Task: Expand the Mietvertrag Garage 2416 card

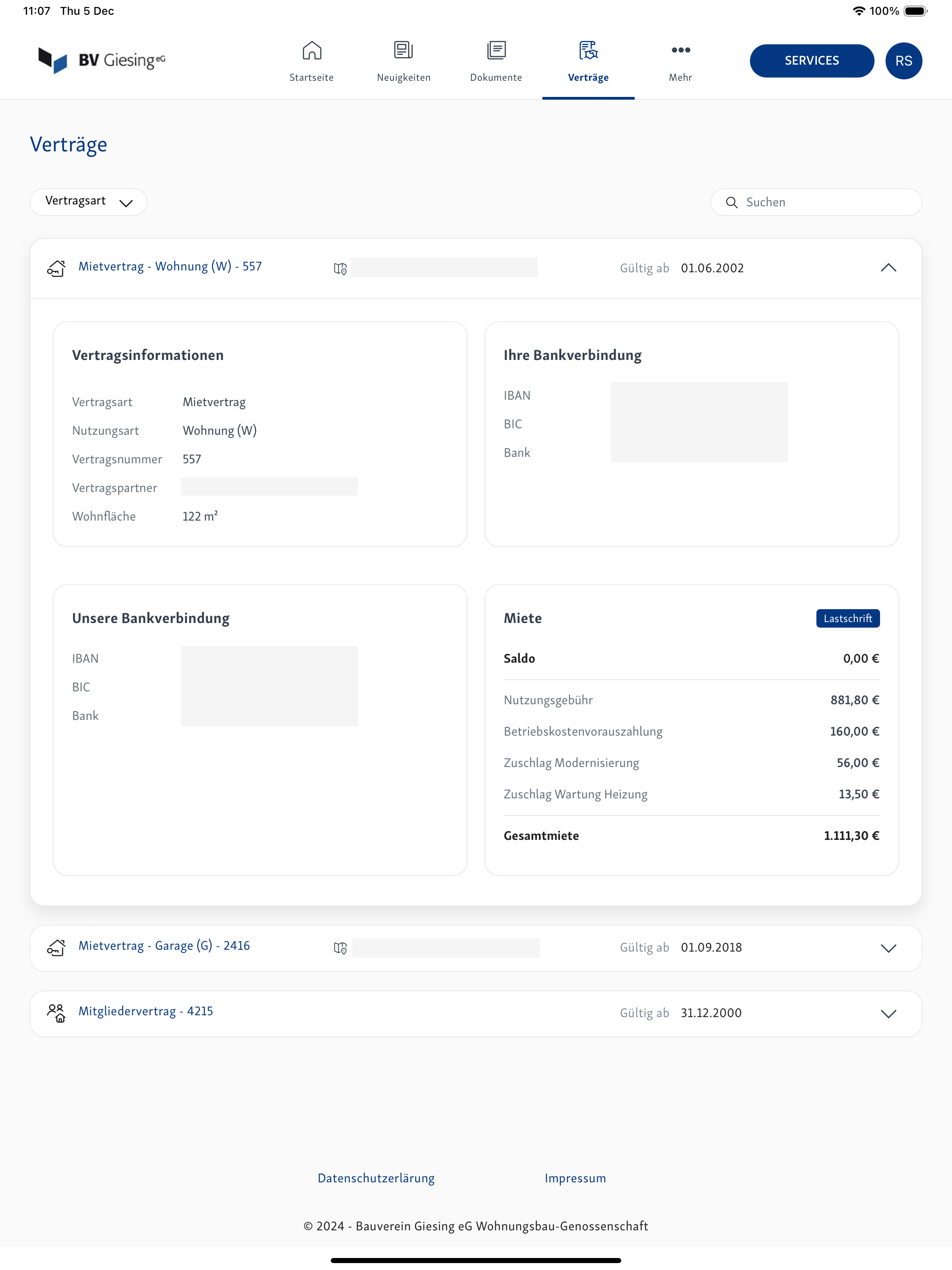Action: click(x=888, y=948)
